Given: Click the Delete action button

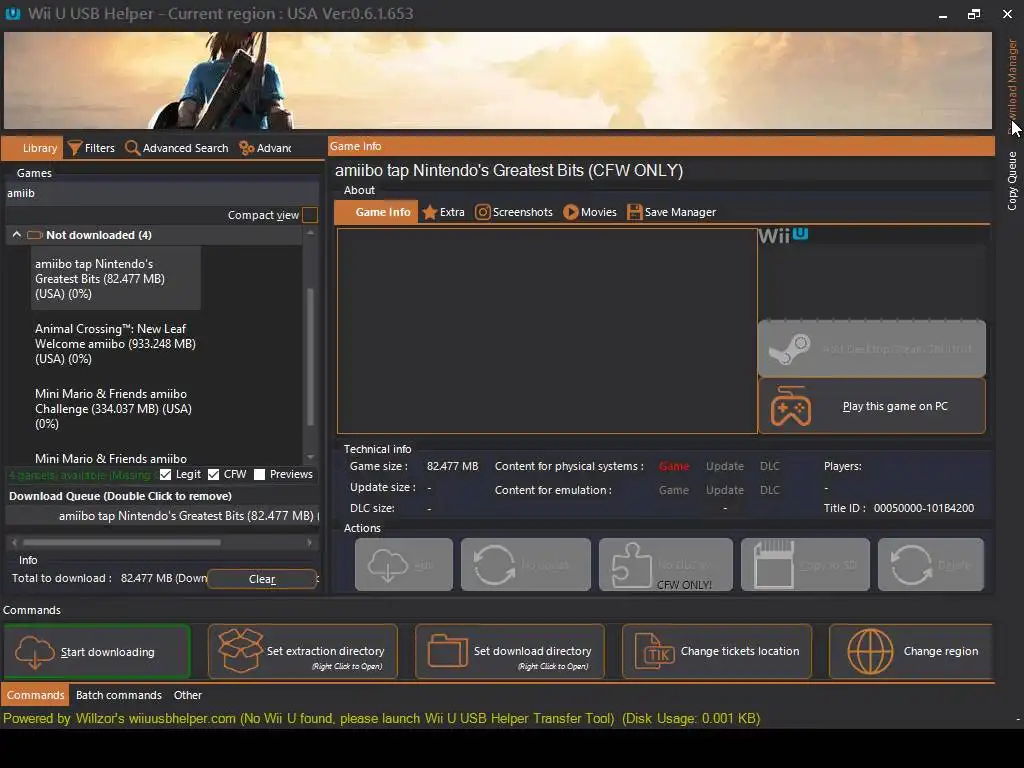Looking at the screenshot, I should [931, 565].
